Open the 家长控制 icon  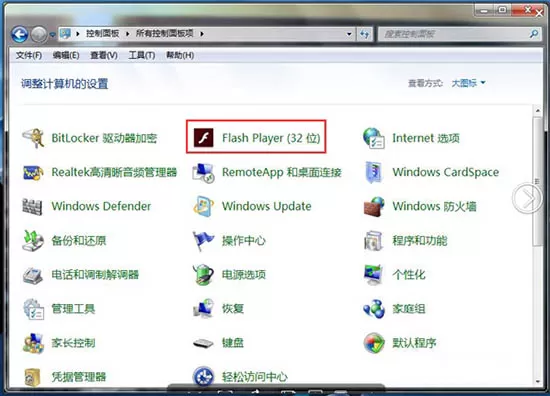(33, 343)
